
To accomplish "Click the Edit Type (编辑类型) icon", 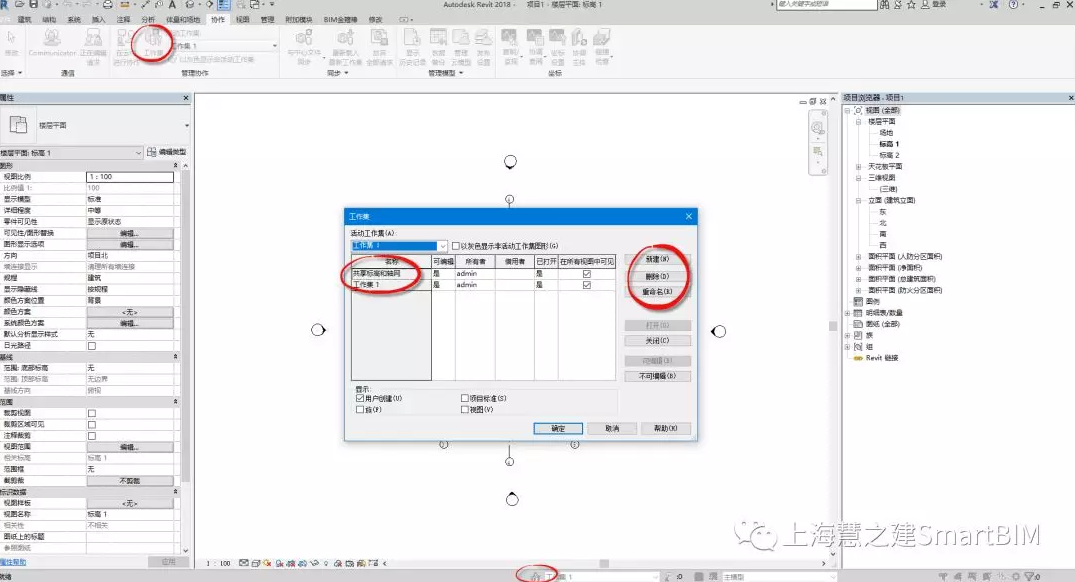I will point(152,152).
